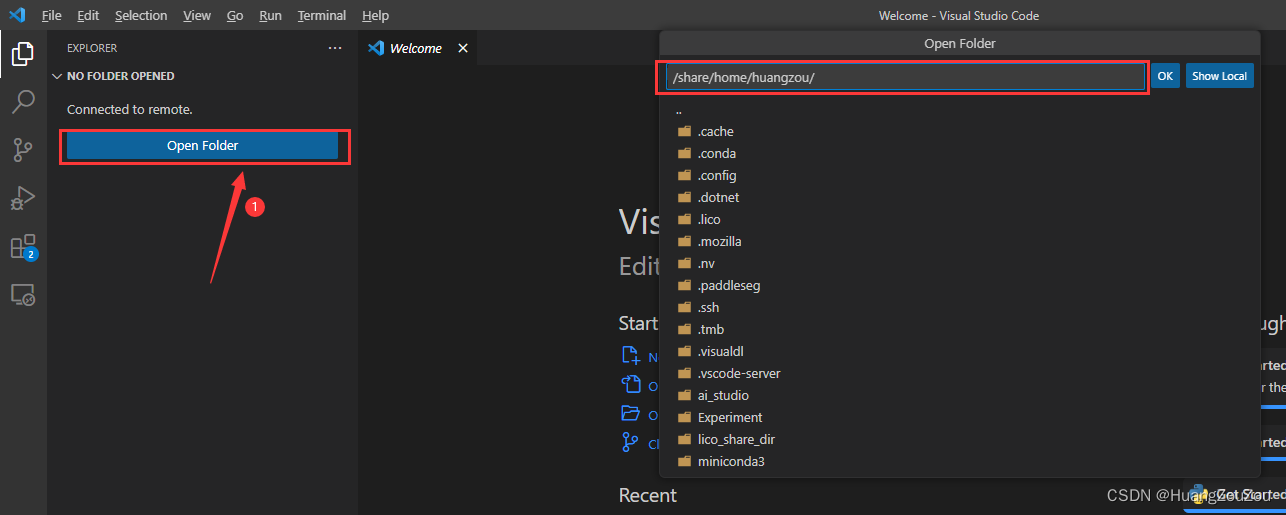
Task: Select the .conda folder
Action: 959,154
